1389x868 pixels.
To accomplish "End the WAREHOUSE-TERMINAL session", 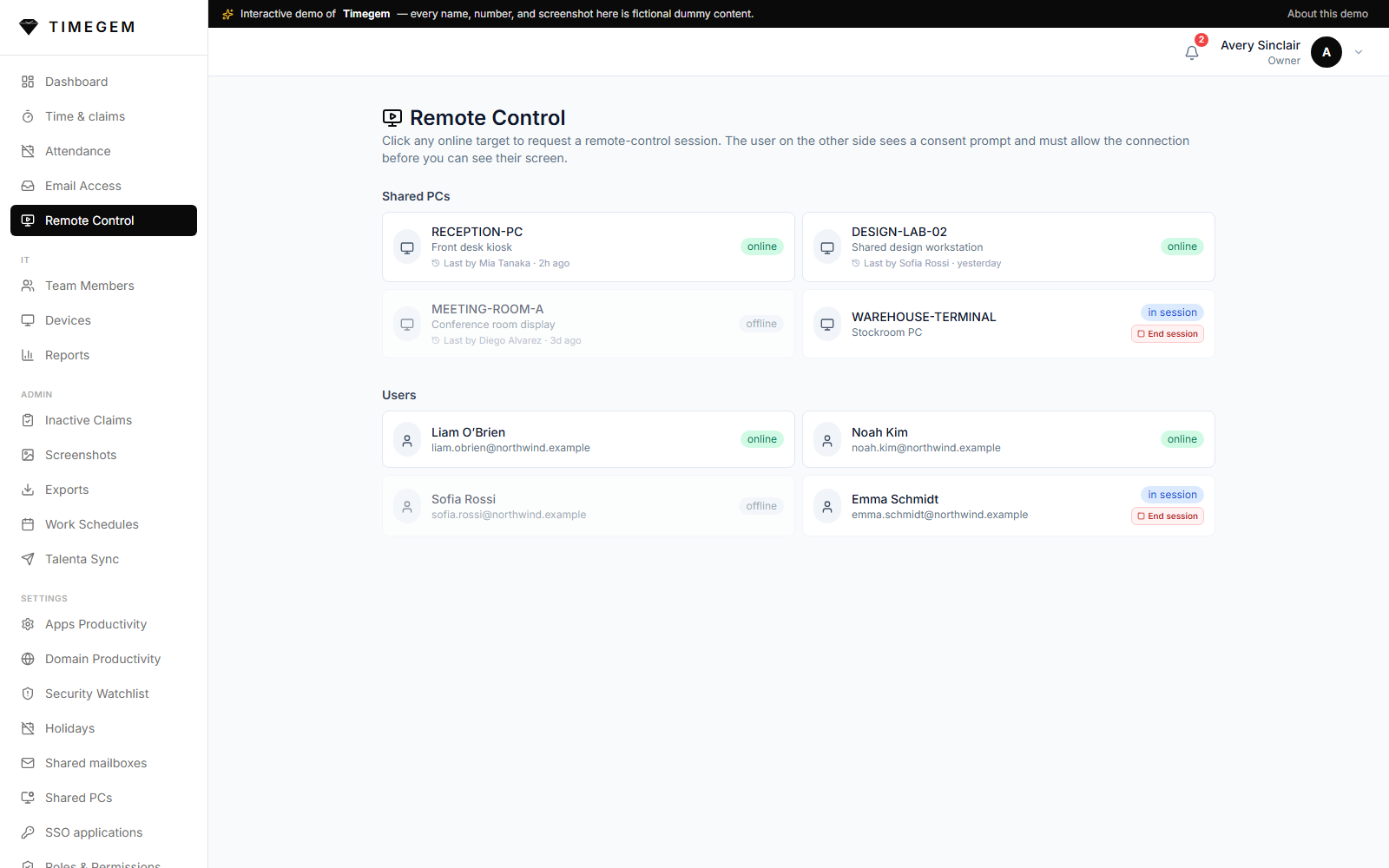I will pos(1168,334).
